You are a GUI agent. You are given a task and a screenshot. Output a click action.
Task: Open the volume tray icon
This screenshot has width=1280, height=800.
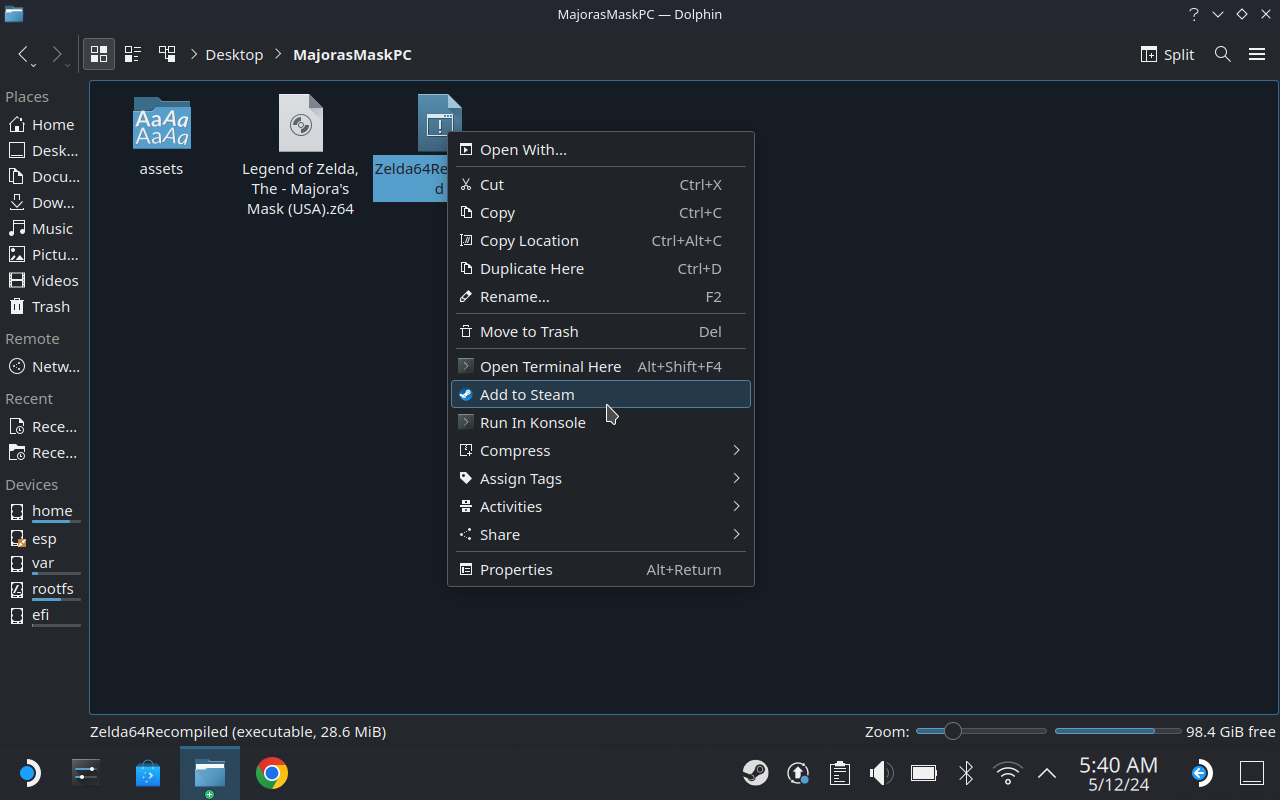coord(881,773)
